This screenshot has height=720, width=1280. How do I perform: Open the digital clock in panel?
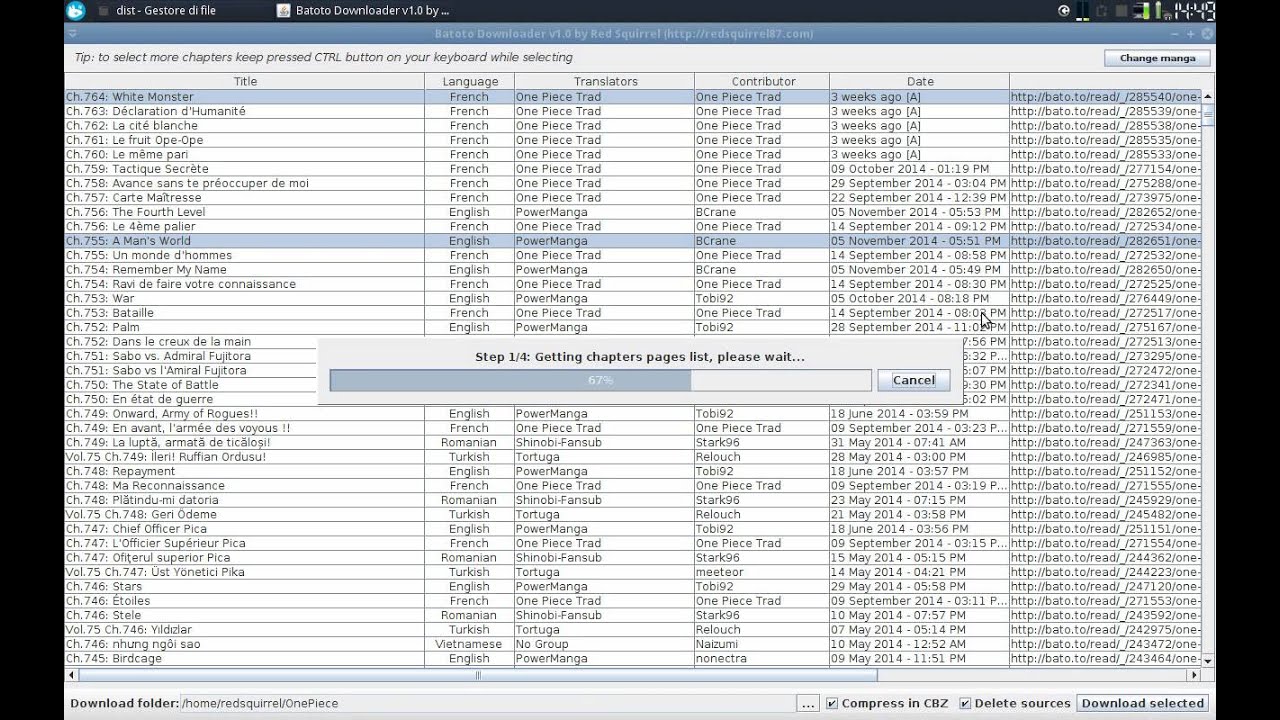click(1195, 11)
